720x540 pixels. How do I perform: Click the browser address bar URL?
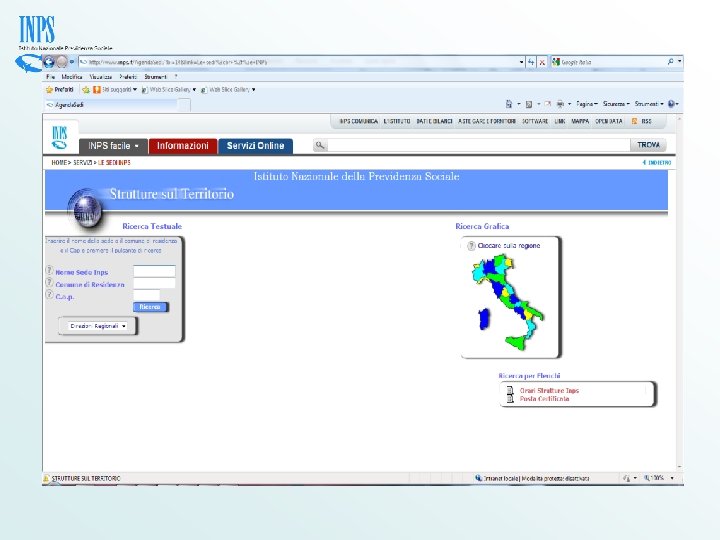click(298, 62)
